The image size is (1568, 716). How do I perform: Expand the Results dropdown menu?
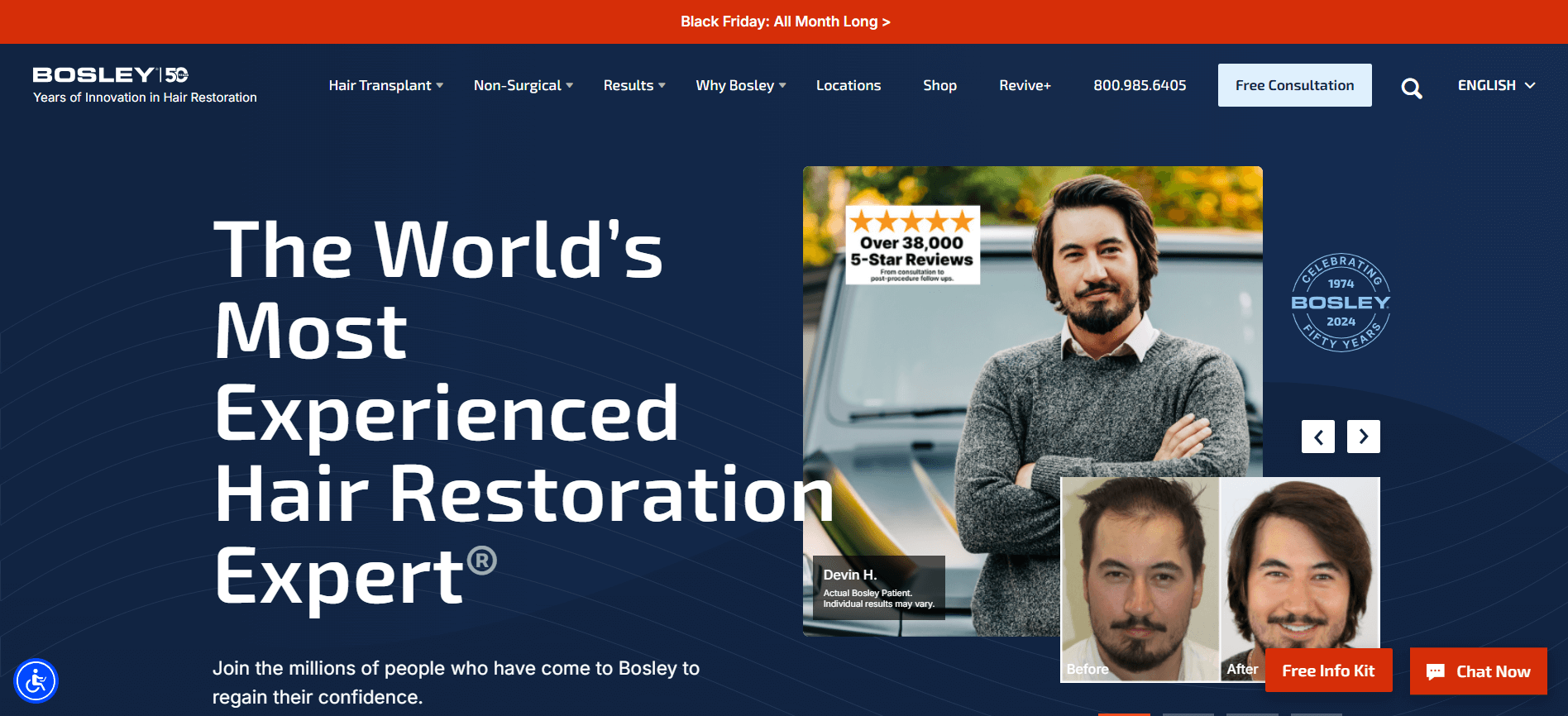pos(633,85)
